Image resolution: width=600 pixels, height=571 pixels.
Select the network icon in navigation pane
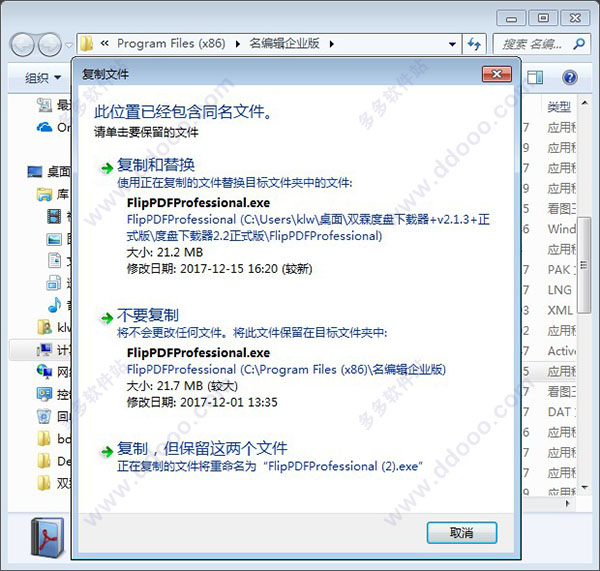(44, 371)
